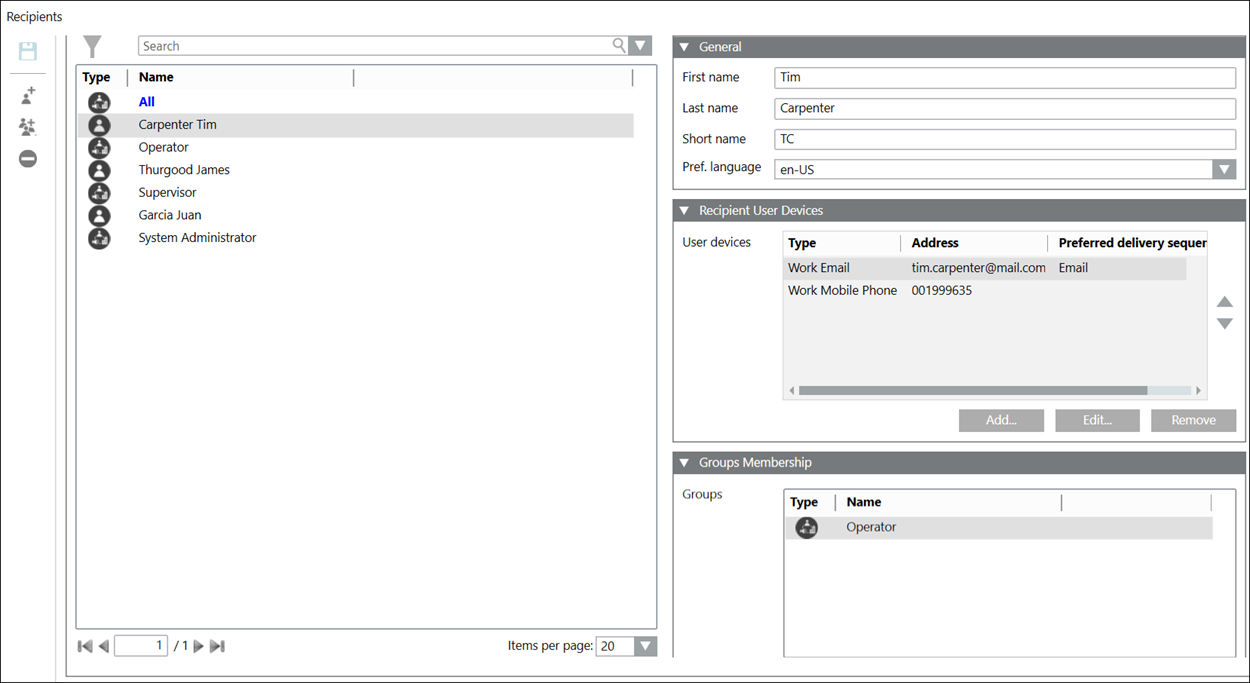Click the search magnifier icon
This screenshot has width=1250, height=683.
tap(619, 46)
